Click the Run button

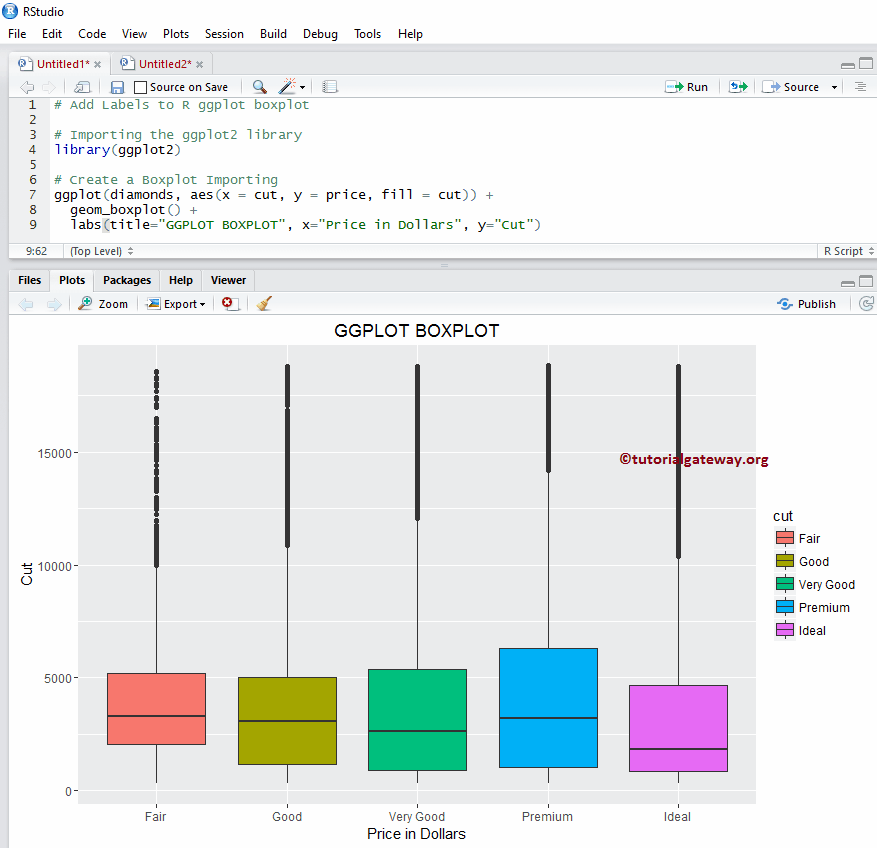[687, 87]
